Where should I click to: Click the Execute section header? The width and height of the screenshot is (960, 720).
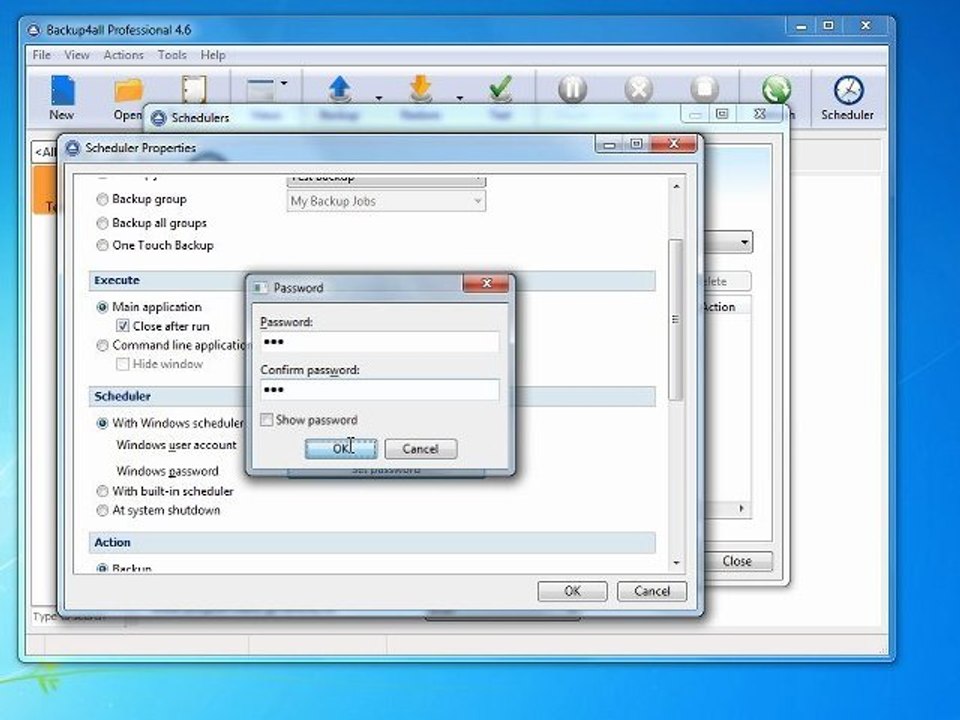tap(372, 280)
